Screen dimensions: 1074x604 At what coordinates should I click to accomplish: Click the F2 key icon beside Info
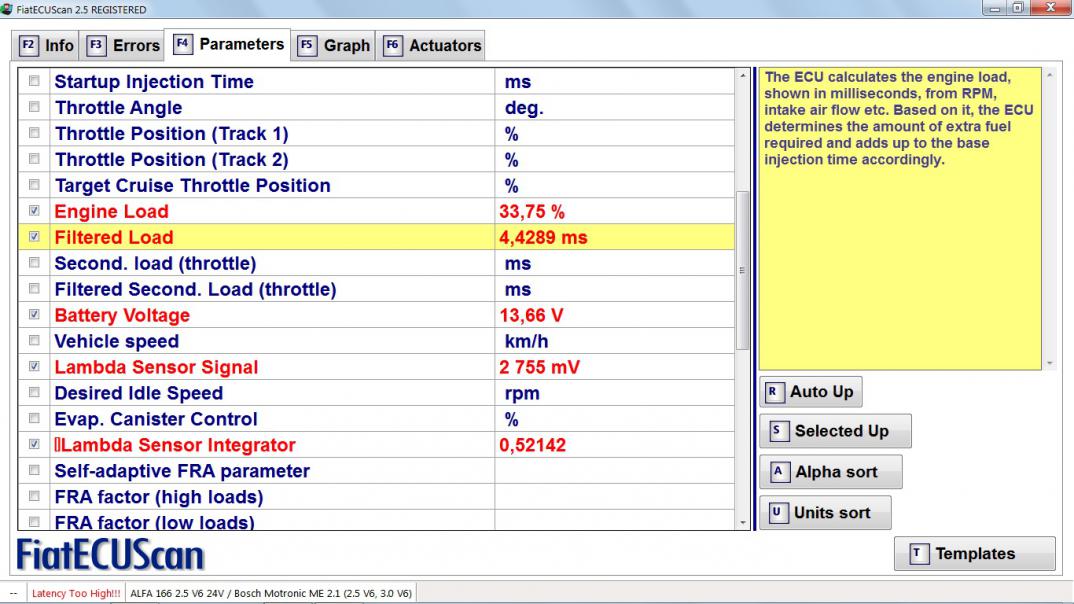(x=29, y=46)
